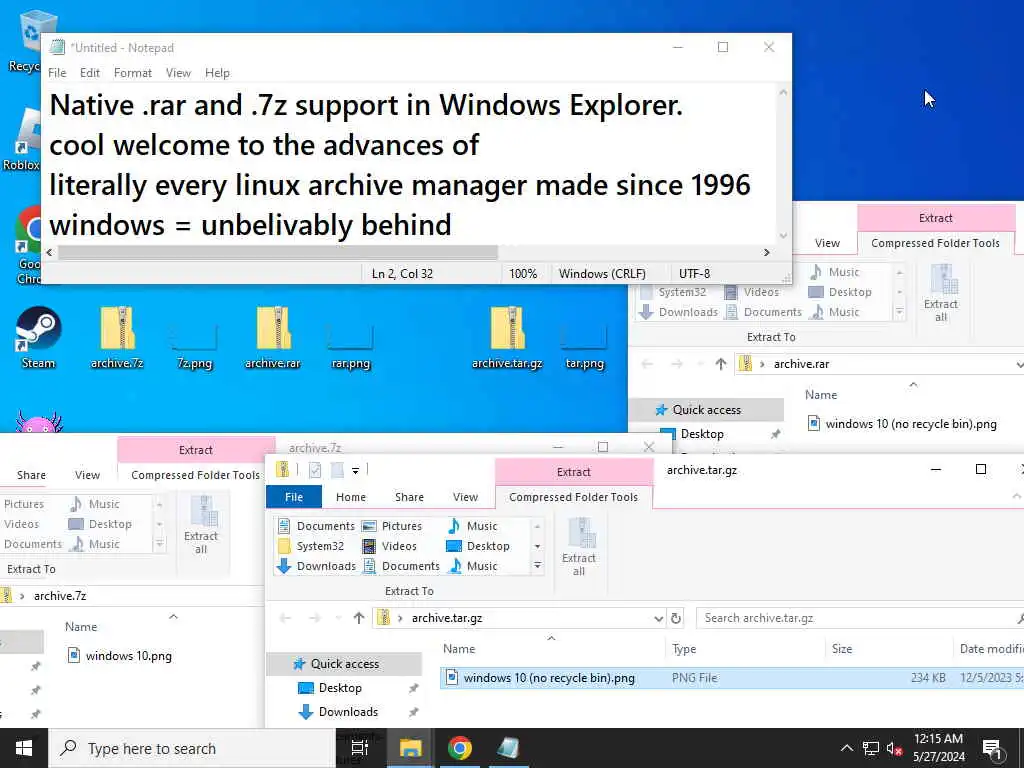Select Desktop in archive.tar.gz navigation pane
The height and width of the screenshot is (768, 1024).
(x=340, y=688)
